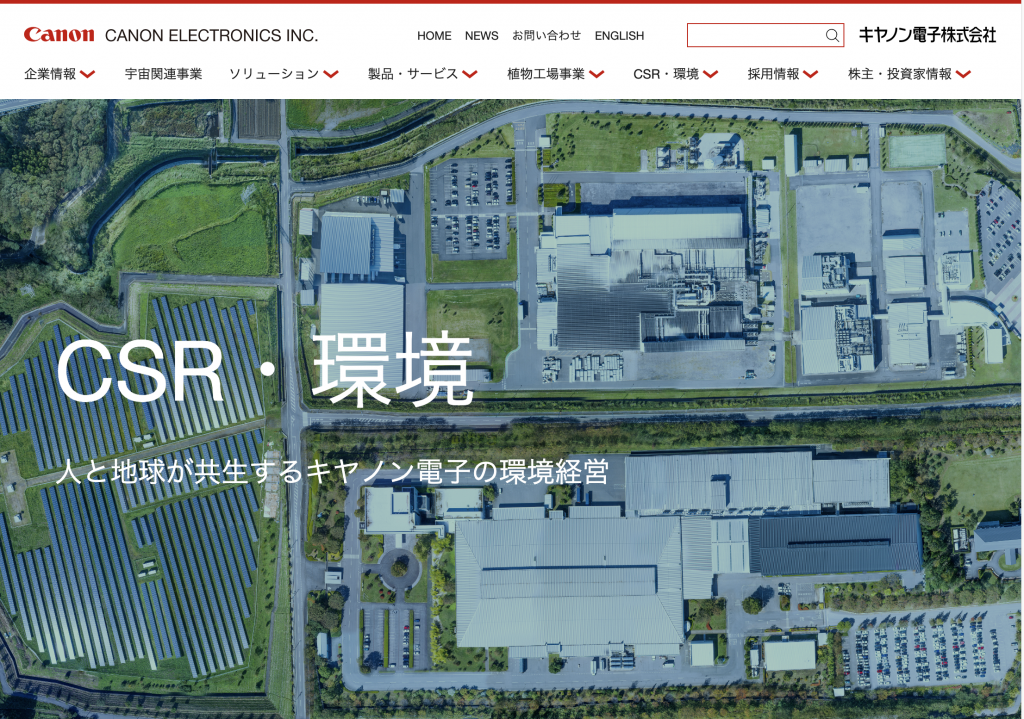Image resolution: width=1024 pixels, height=719 pixels.
Task: Click the large CSR・環境 hero heading
Action: tap(264, 371)
